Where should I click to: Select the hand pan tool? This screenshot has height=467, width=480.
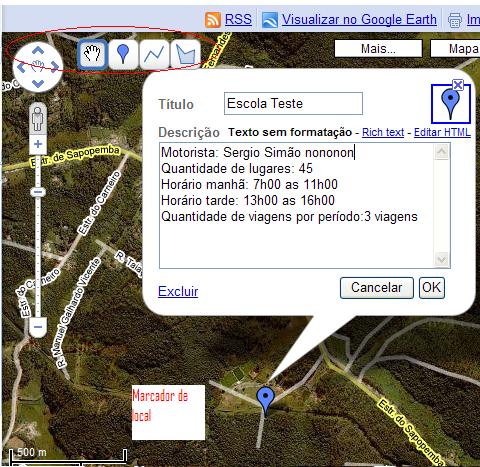pyautogui.click(x=93, y=54)
